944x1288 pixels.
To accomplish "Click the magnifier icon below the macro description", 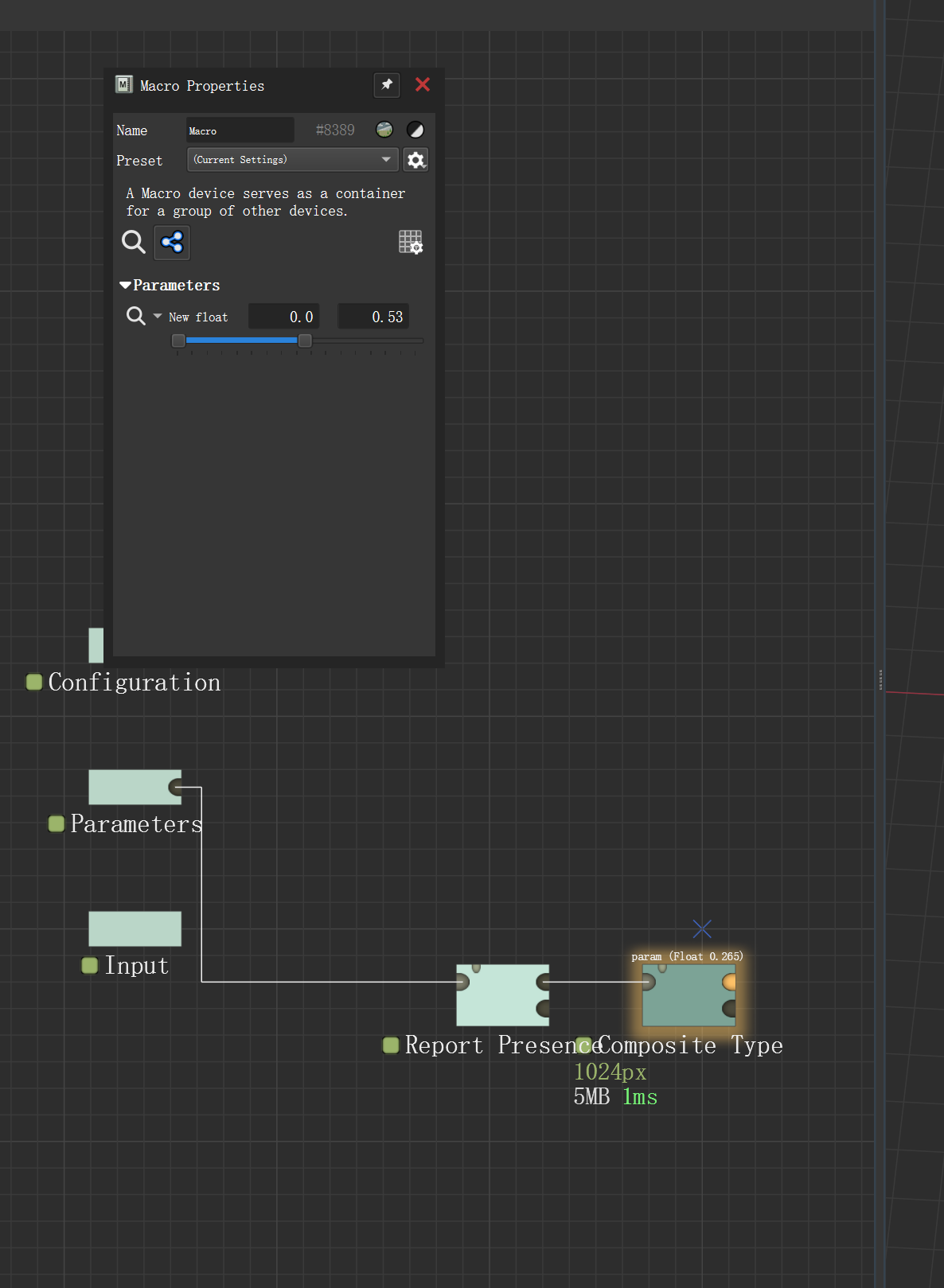I will [133, 242].
